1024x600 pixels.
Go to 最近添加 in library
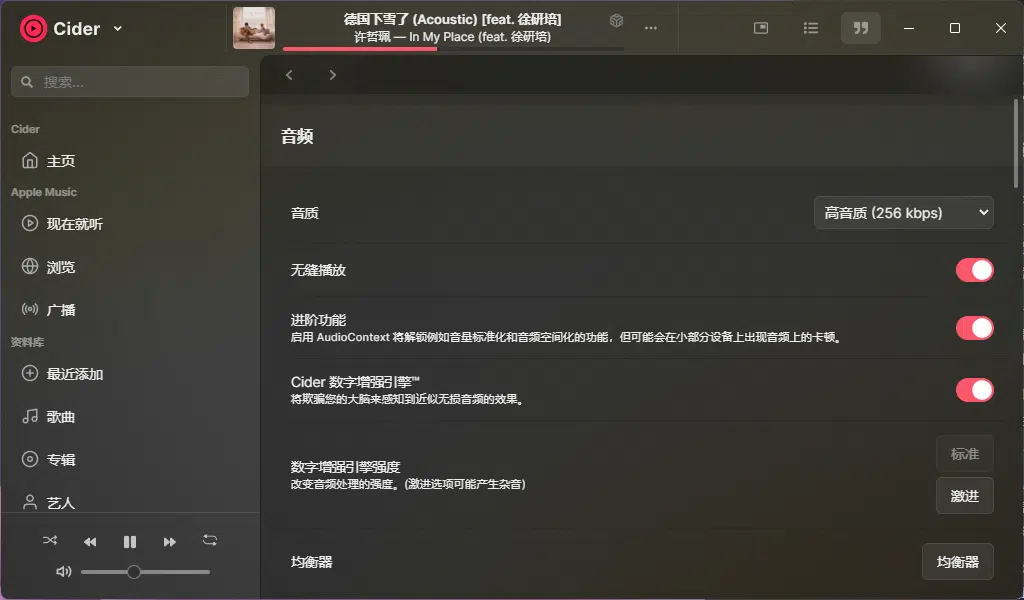tap(74, 374)
